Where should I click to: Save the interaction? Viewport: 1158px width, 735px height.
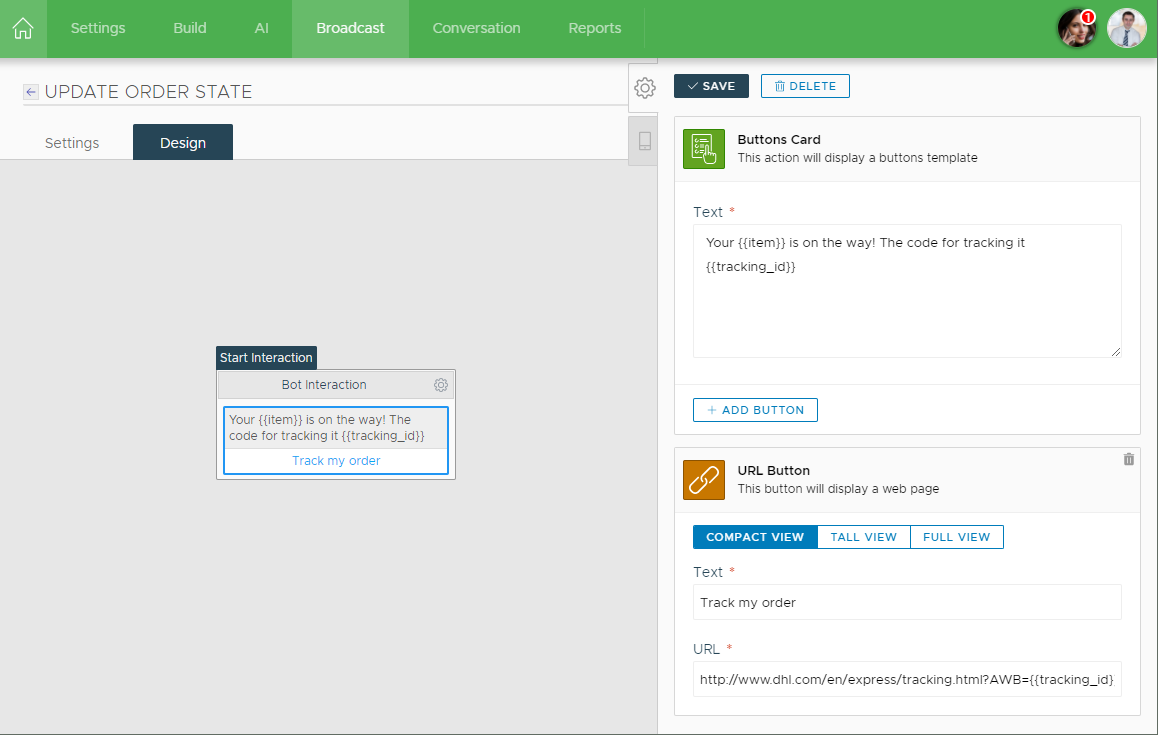click(x=711, y=86)
